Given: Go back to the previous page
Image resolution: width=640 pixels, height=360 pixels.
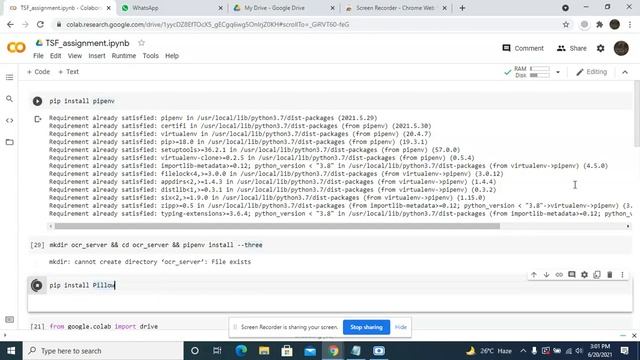Looking at the screenshot, I should coord(10,24).
